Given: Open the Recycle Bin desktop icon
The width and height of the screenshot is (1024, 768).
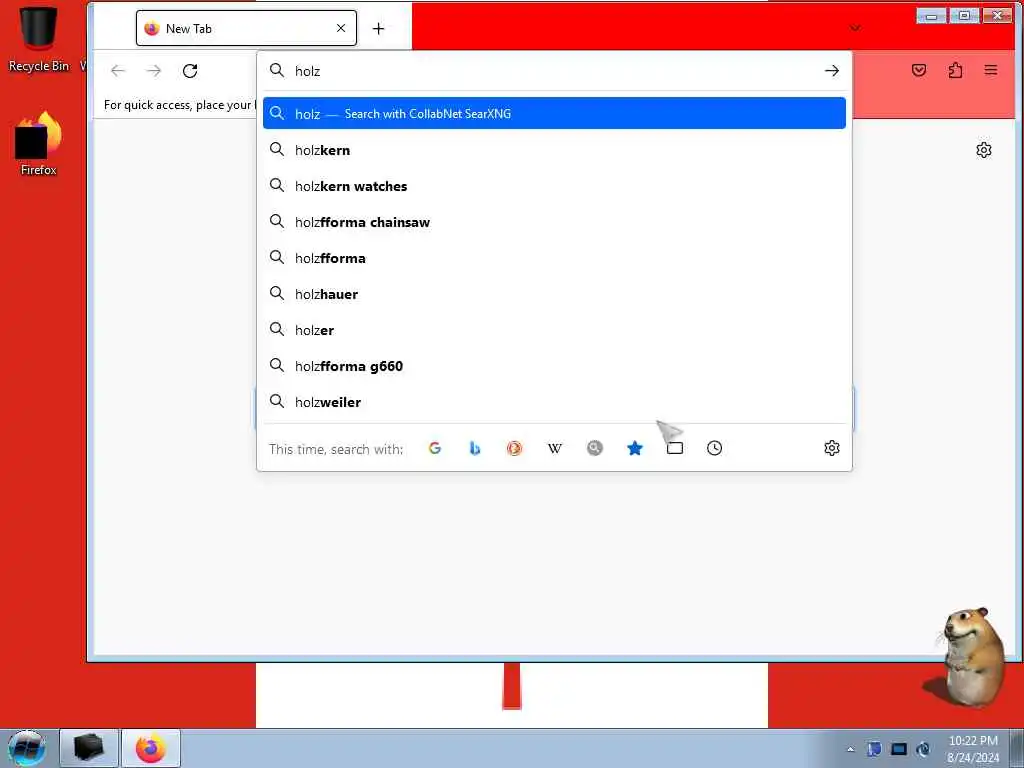Looking at the screenshot, I should 39,37.
